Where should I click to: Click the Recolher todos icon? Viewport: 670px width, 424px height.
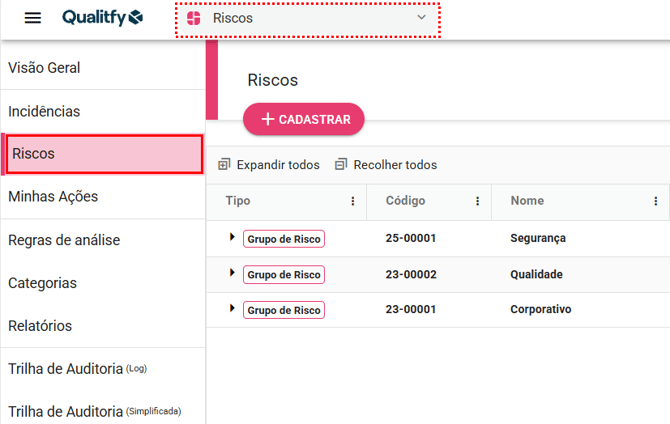click(341, 164)
